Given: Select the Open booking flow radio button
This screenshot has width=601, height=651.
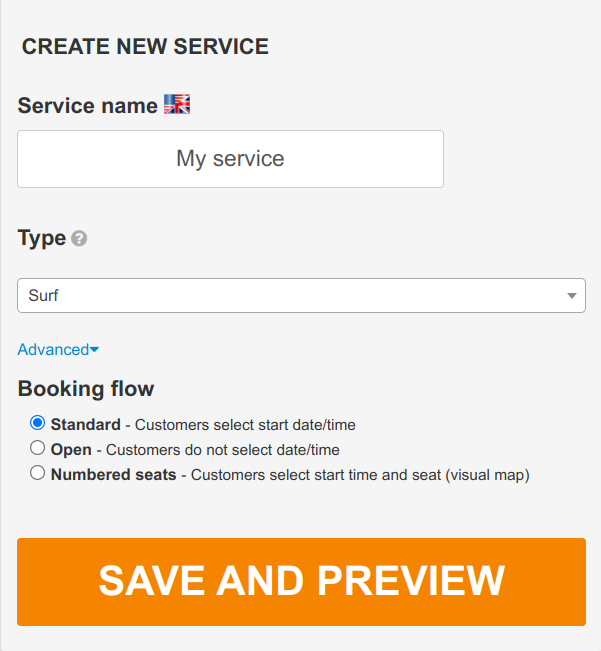Looking at the screenshot, I should tap(37, 448).
